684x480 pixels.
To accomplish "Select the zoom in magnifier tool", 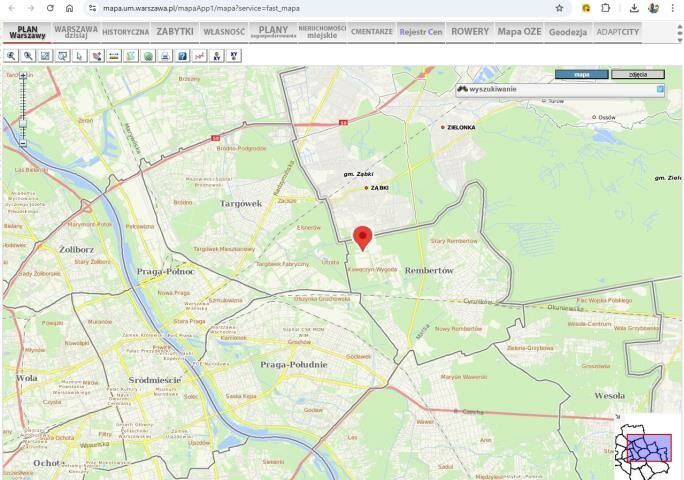I will (x=11, y=56).
